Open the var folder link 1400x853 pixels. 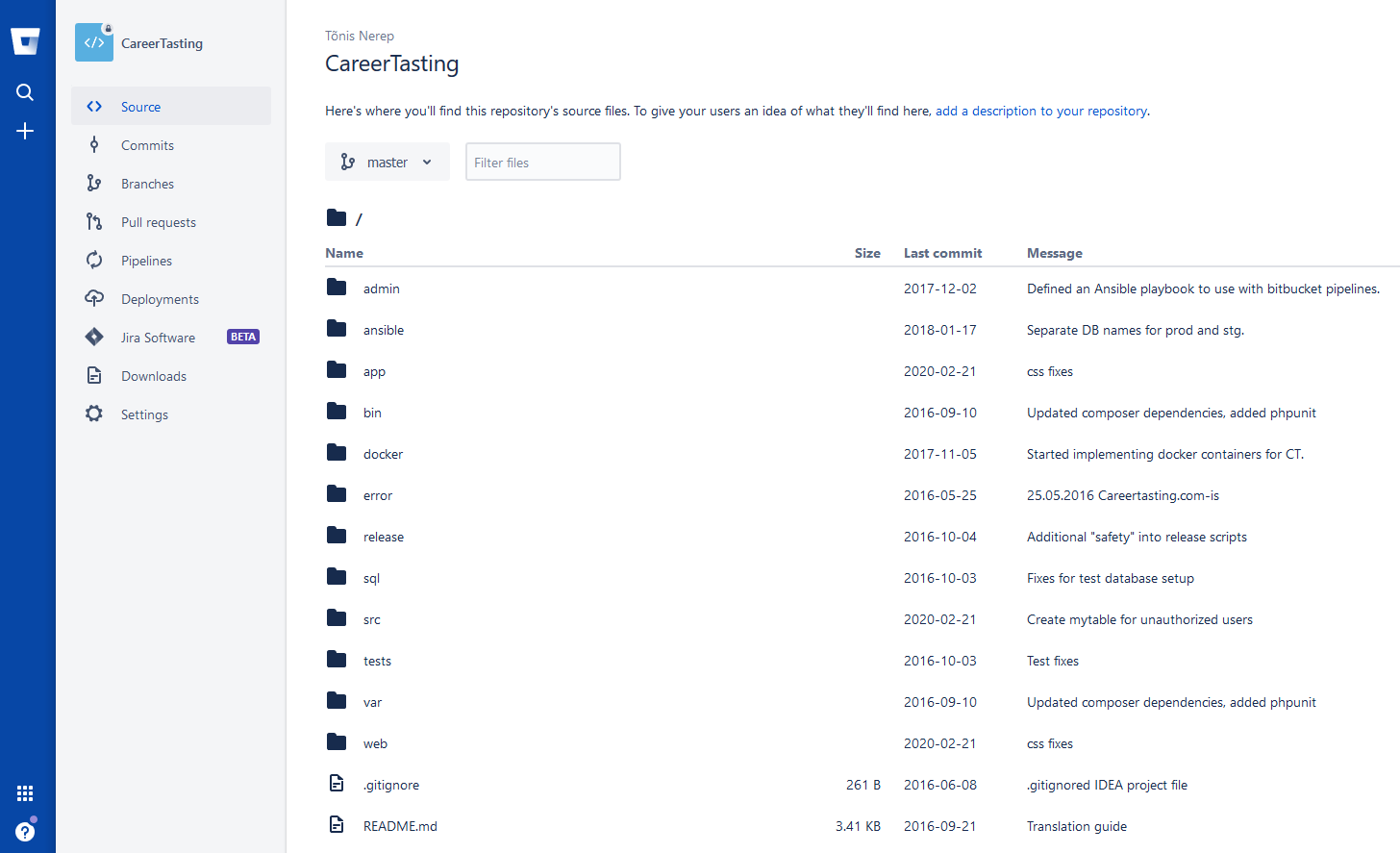(373, 703)
